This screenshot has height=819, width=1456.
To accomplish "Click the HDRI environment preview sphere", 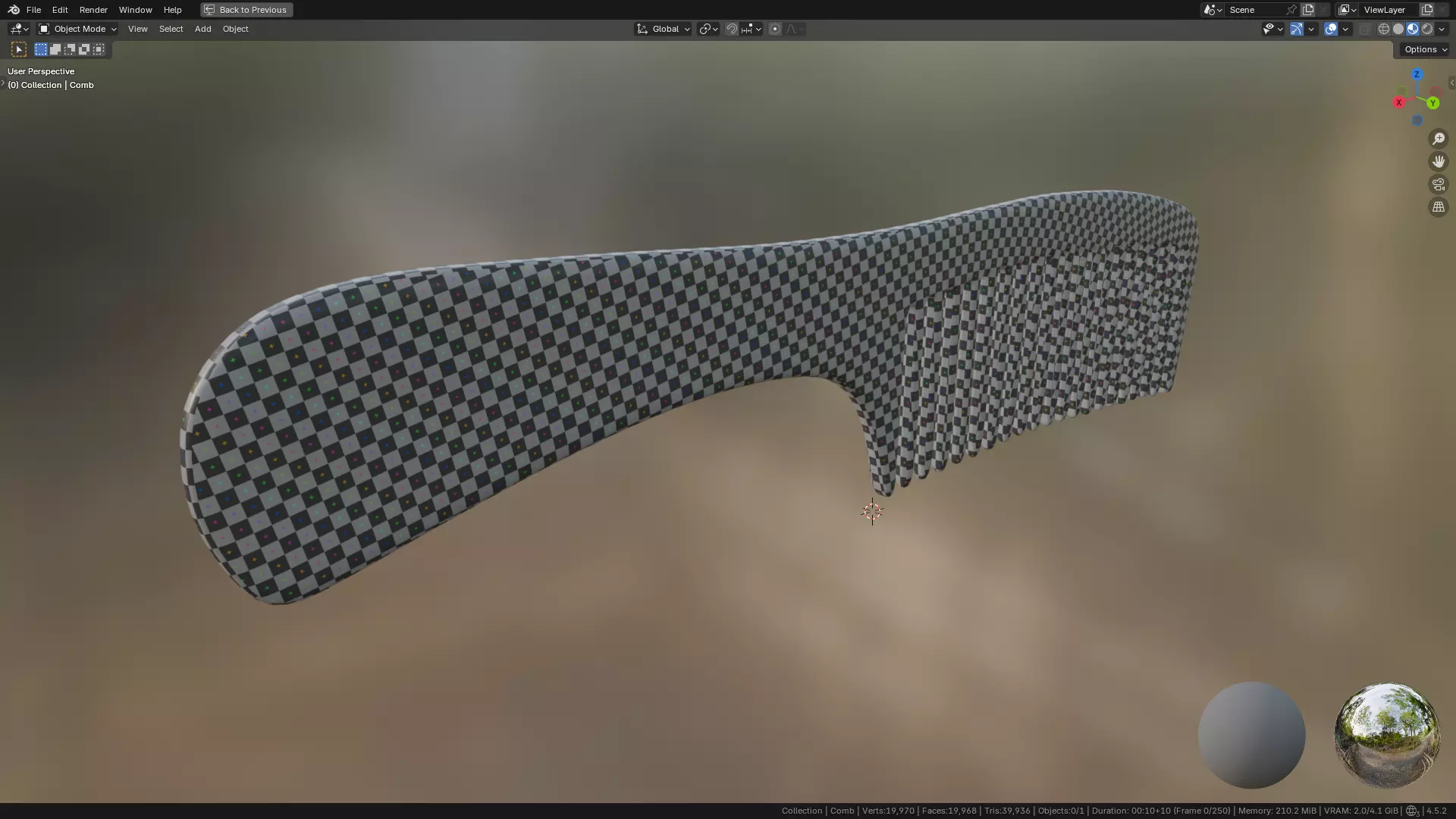I will [1387, 735].
